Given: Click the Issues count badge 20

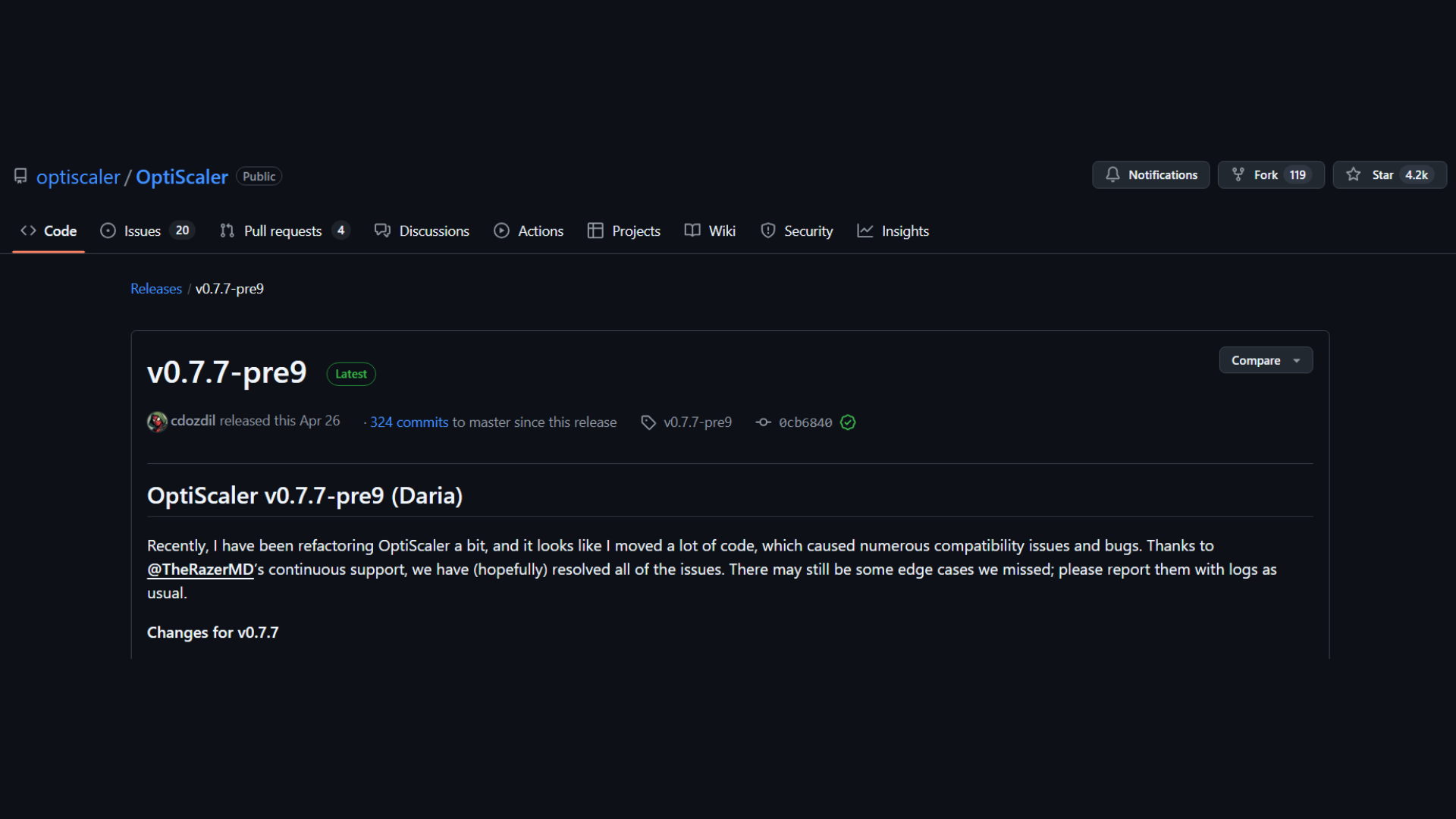Looking at the screenshot, I should (x=182, y=231).
